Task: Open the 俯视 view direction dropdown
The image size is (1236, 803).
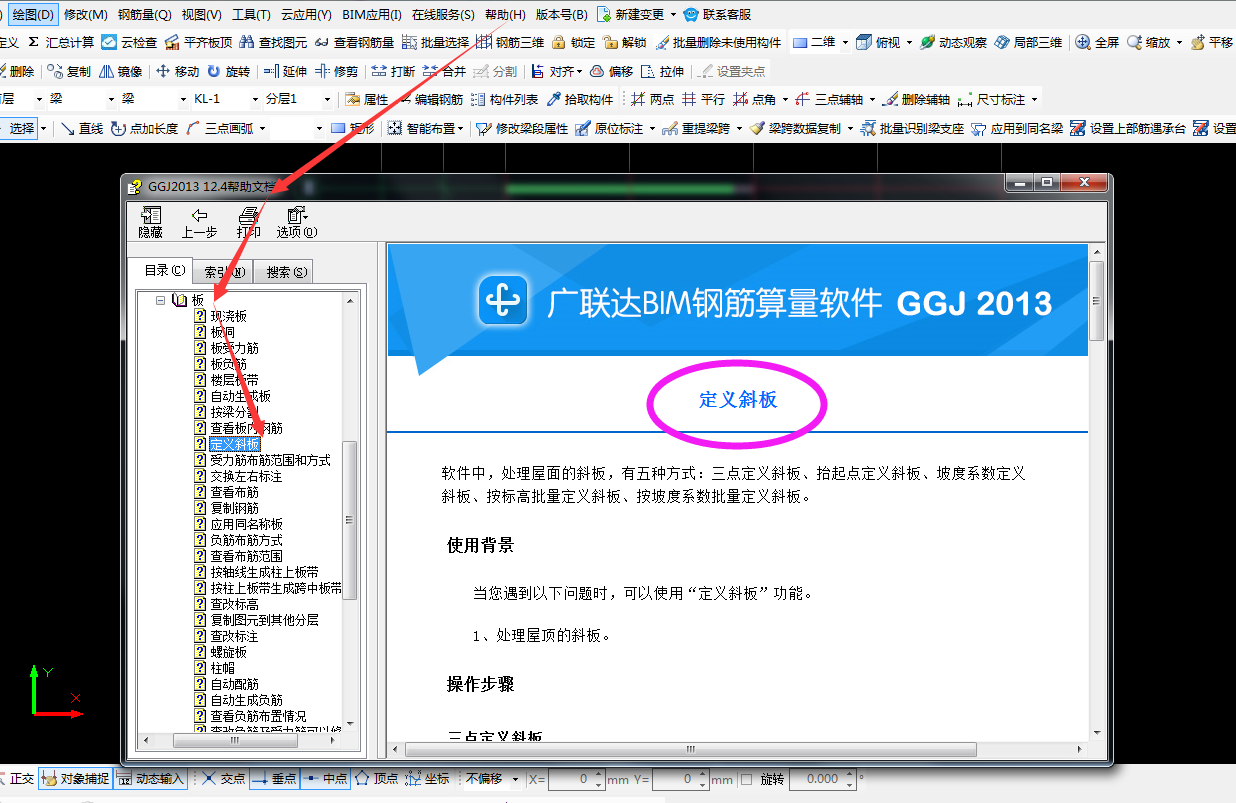Action: point(909,42)
